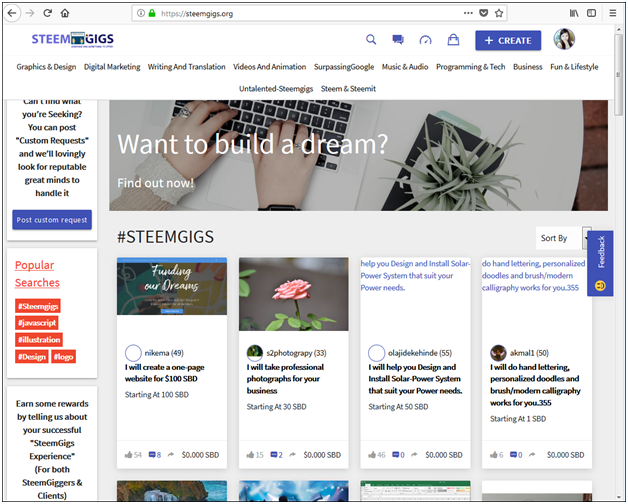The height and width of the screenshot is (504, 628).
Task: Select the #logo search tag
Action: [x=63, y=357]
